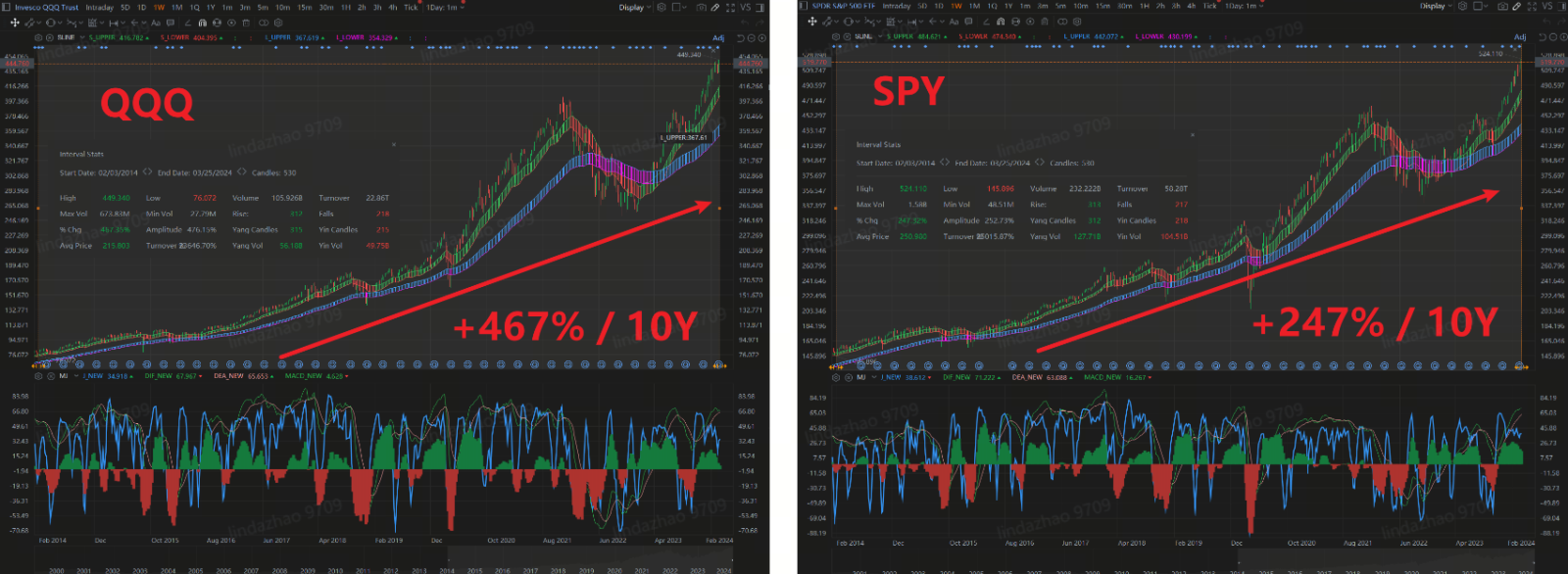Expand BLINE indicator dropdown in QQQ chart
This screenshot has width=1568, height=574.
(x=82, y=37)
